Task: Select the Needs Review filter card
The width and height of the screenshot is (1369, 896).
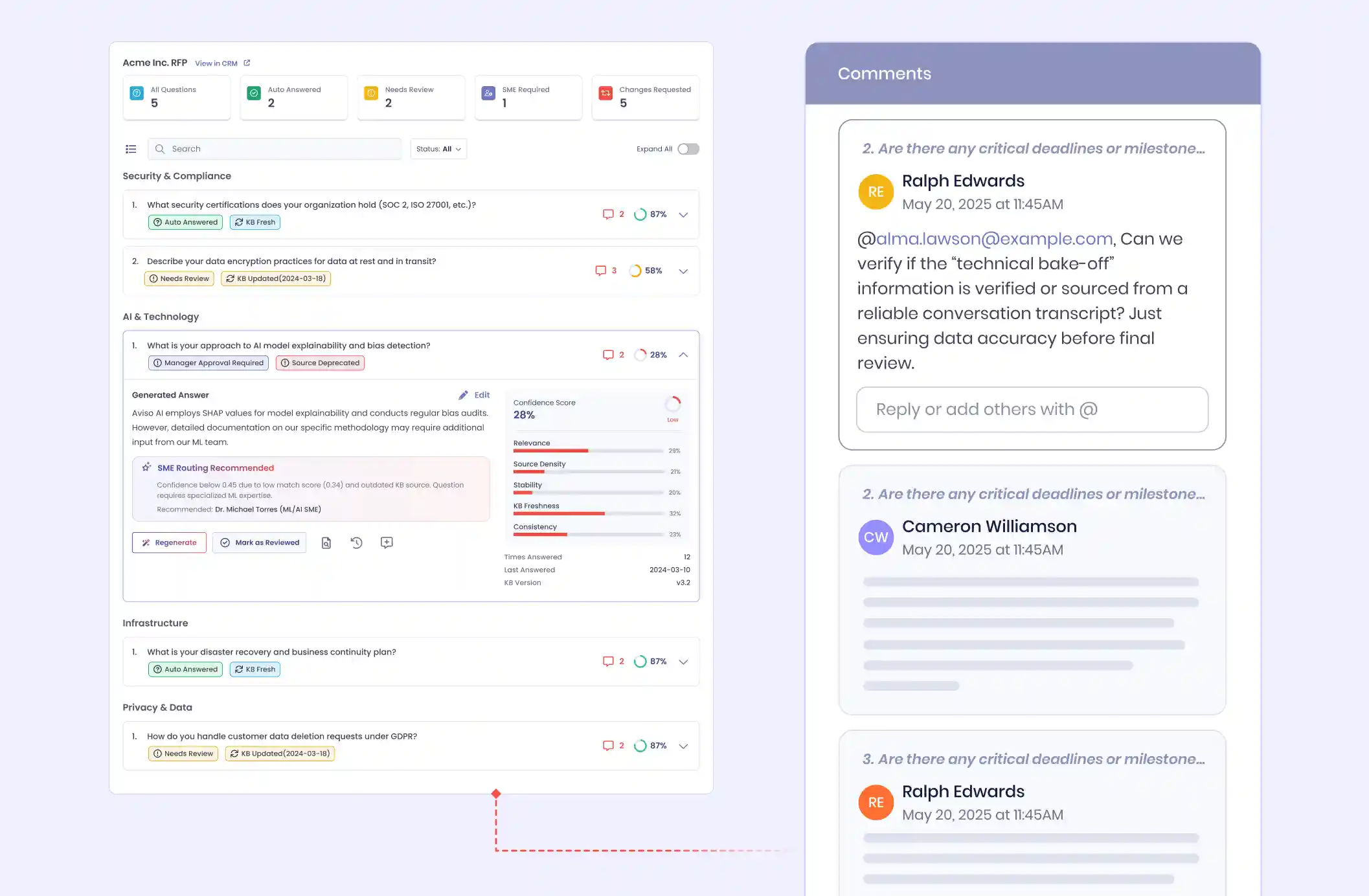Action: coord(411,97)
